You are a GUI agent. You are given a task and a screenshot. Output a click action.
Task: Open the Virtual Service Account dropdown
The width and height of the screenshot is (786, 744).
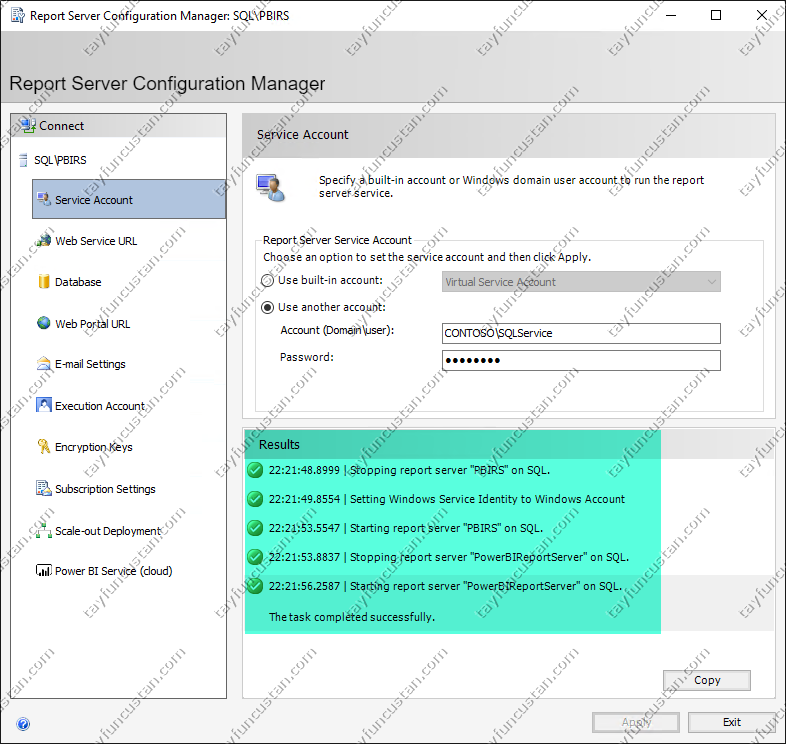pos(581,282)
